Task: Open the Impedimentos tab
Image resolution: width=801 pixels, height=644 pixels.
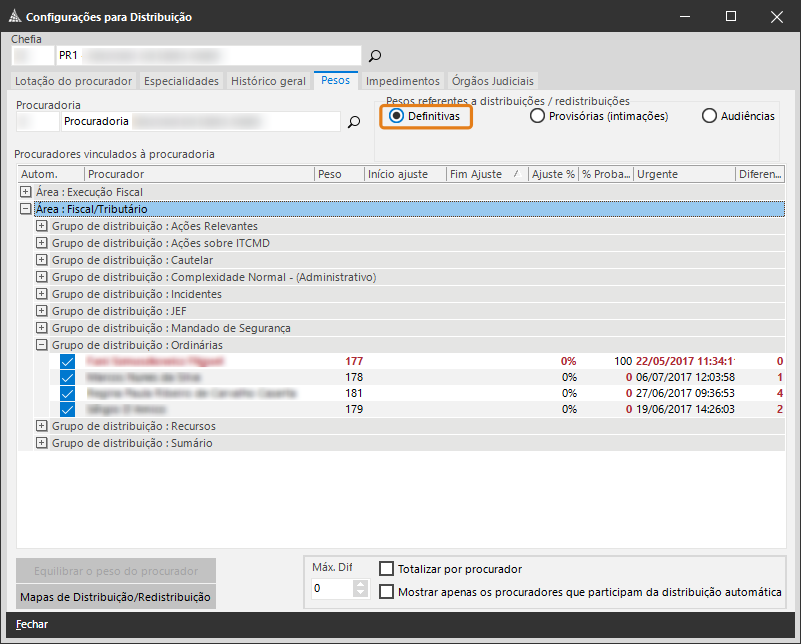Action: point(402,81)
